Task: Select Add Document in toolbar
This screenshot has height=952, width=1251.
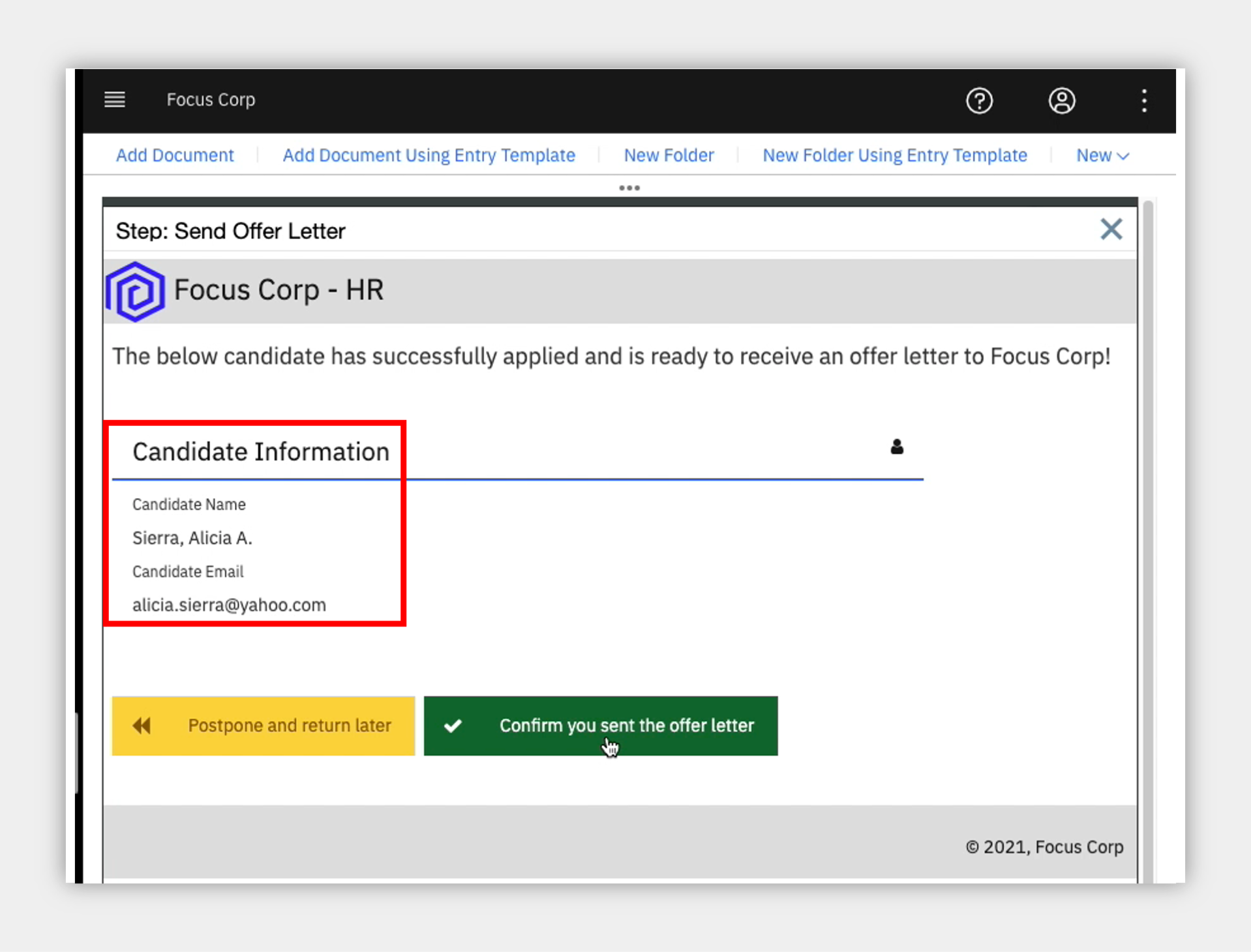Action: pyautogui.click(x=175, y=155)
